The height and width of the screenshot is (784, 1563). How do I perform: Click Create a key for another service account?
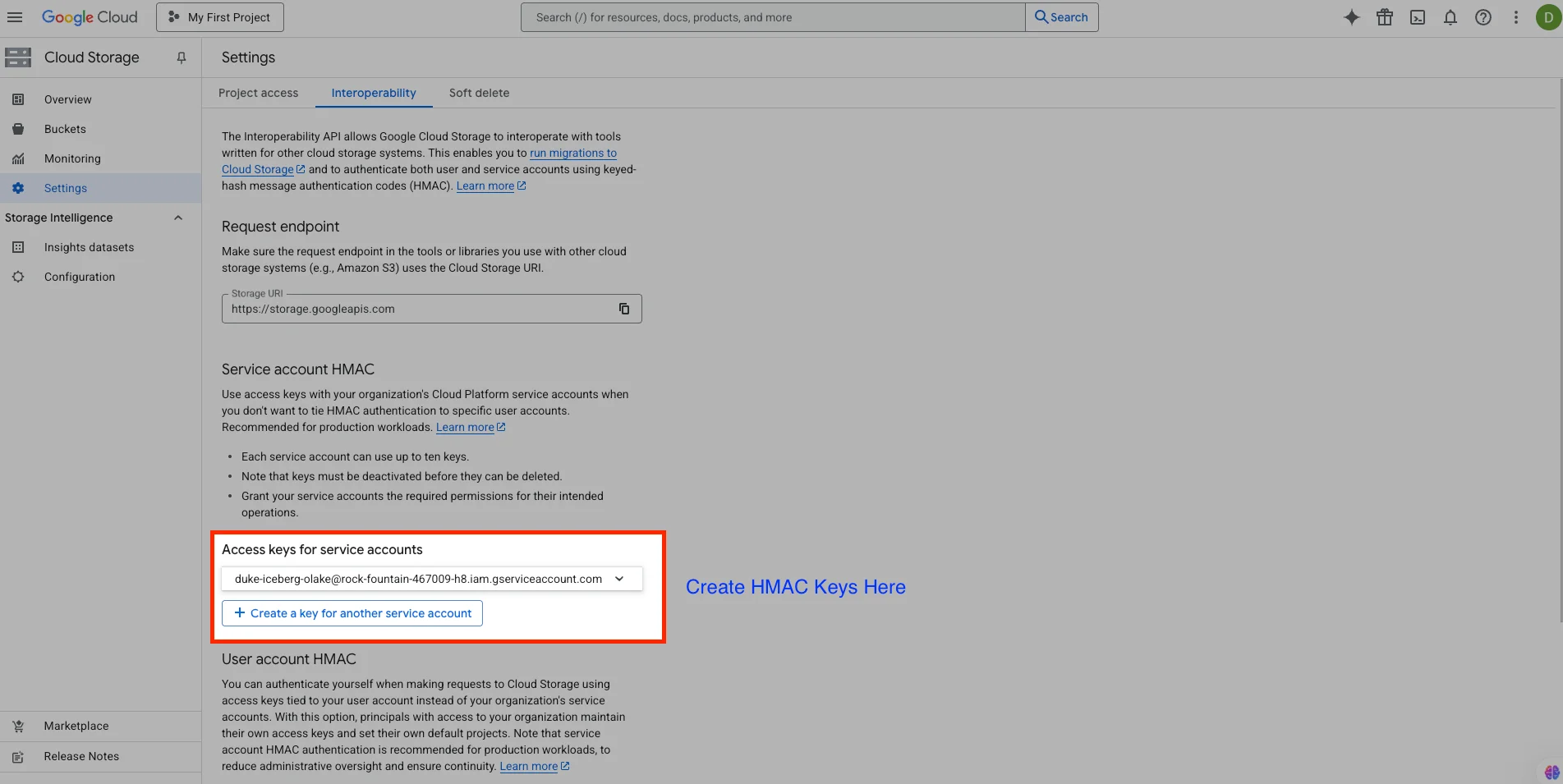click(x=352, y=613)
